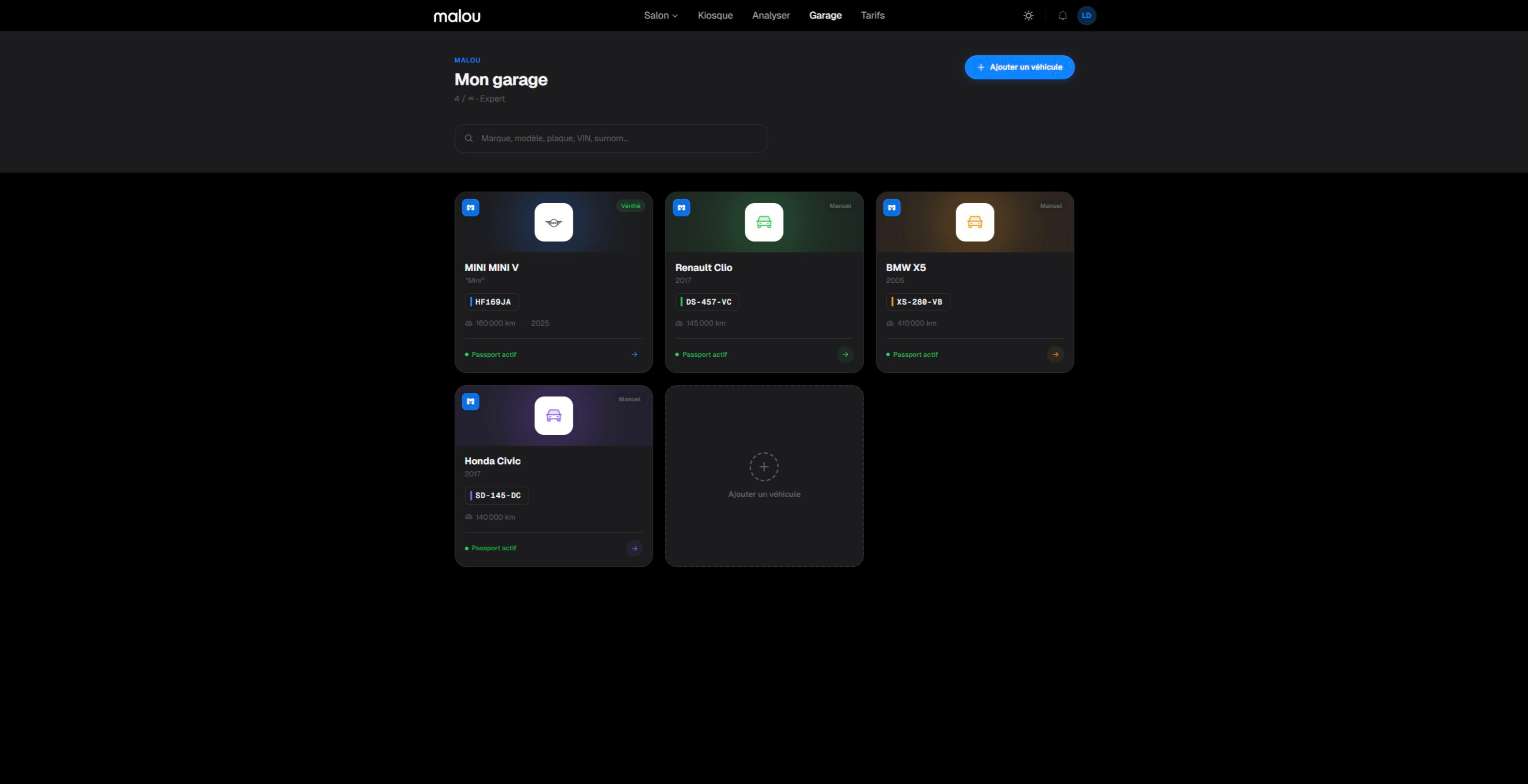This screenshot has width=1528, height=784.
Task: Click the search magnifier icon
Action: 469,138
